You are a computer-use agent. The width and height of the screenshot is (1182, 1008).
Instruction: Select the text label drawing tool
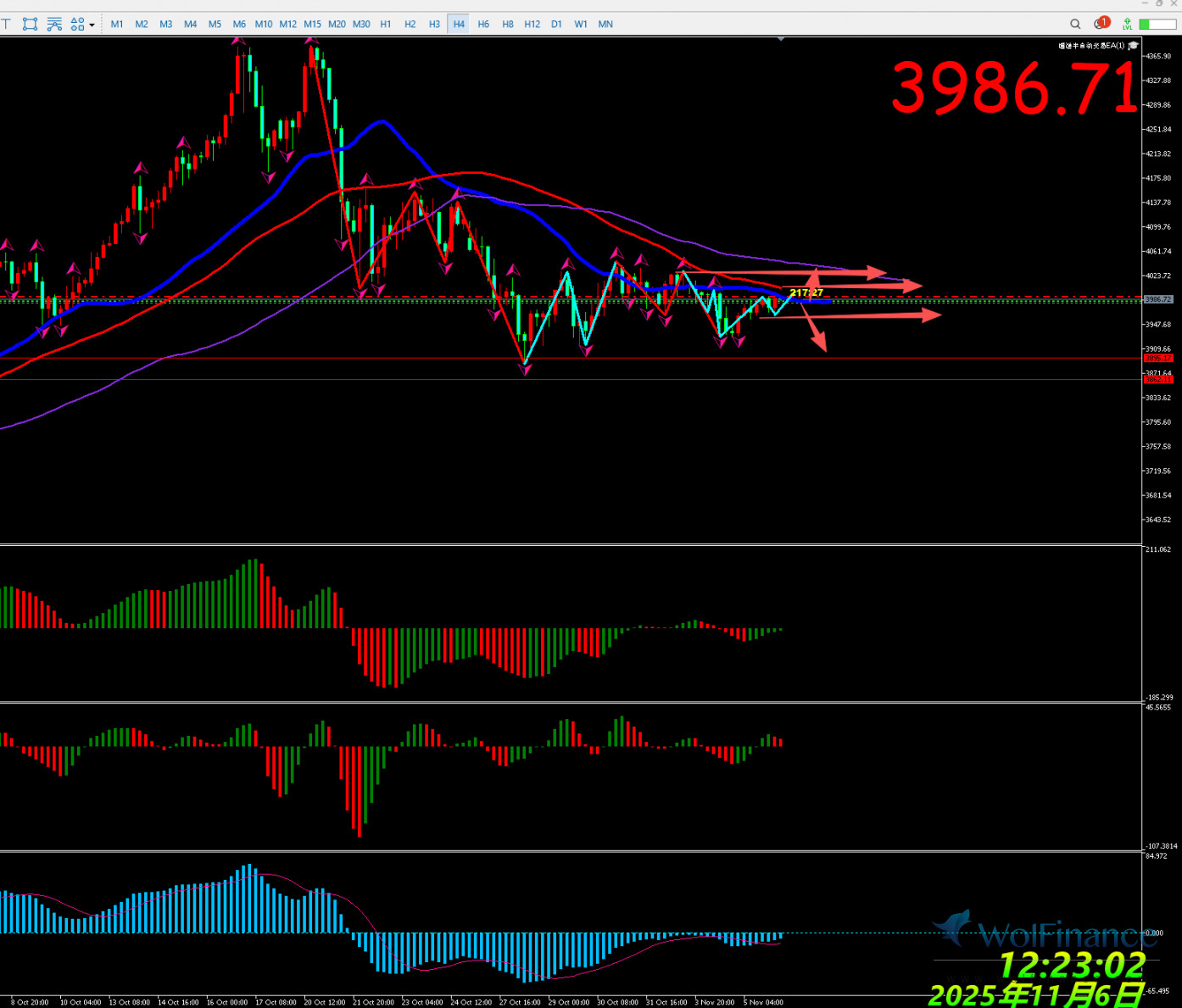pos(6,24)
